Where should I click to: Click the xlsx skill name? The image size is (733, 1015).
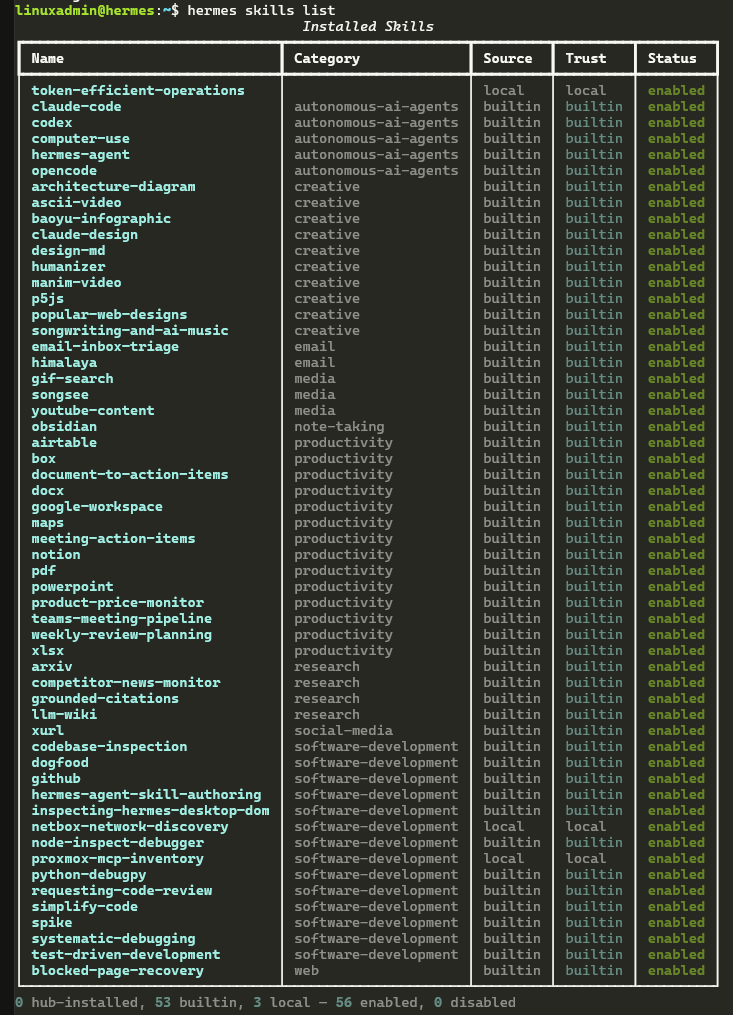(x=48, y=651)
